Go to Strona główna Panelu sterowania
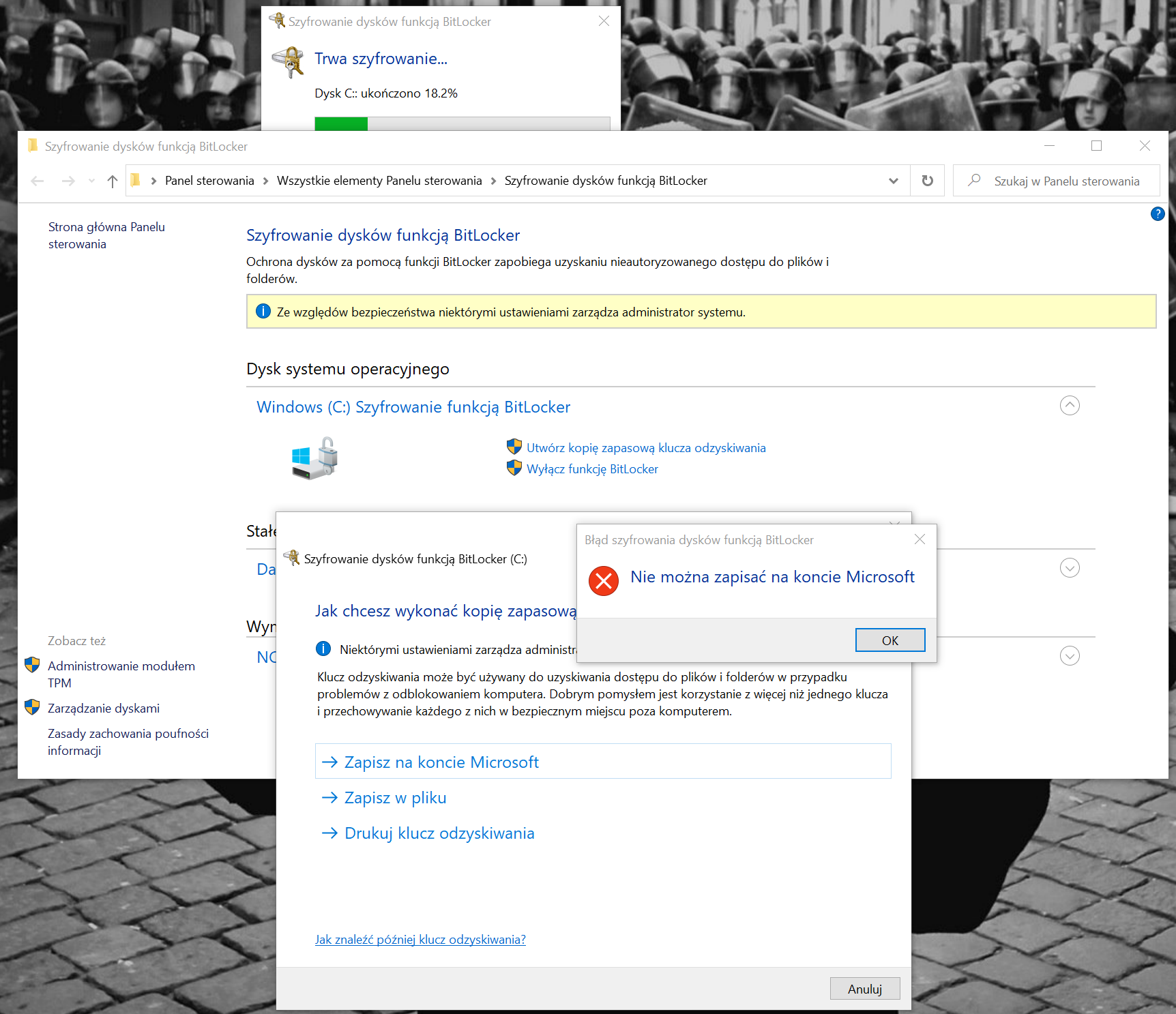Screen dimensions: 1176x1014 coord(106,235)
